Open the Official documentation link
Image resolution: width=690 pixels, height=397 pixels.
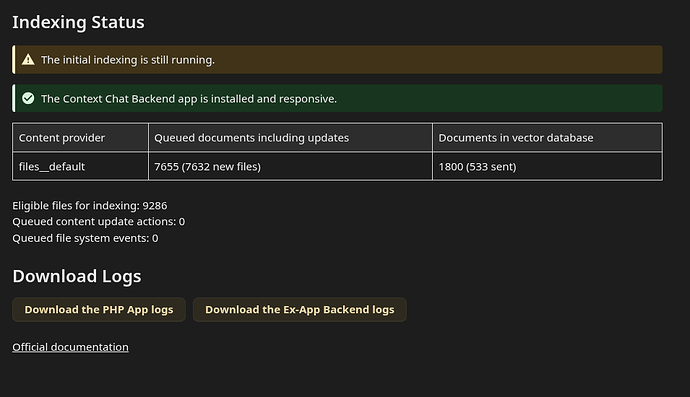point(70,347)
